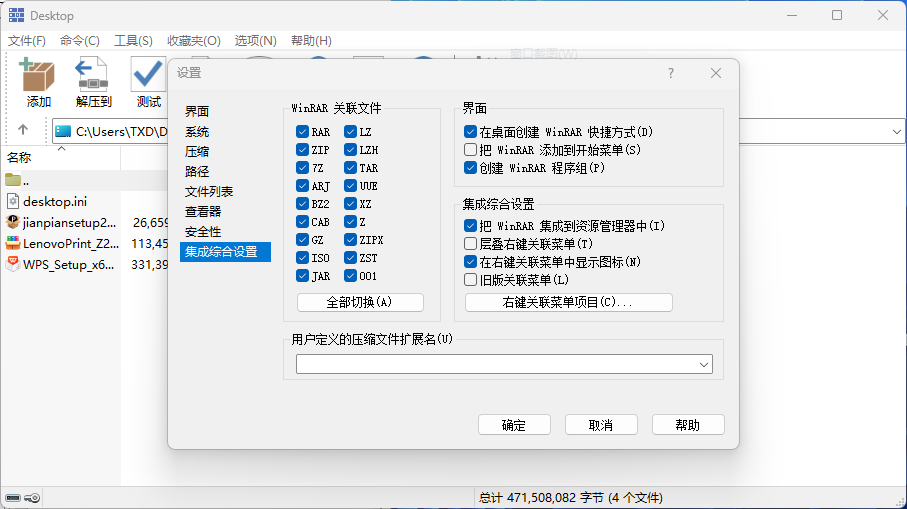Click the Name (名称) column sort header
The height and width of the screenshot is (509, 907).
tap(19, 157)
